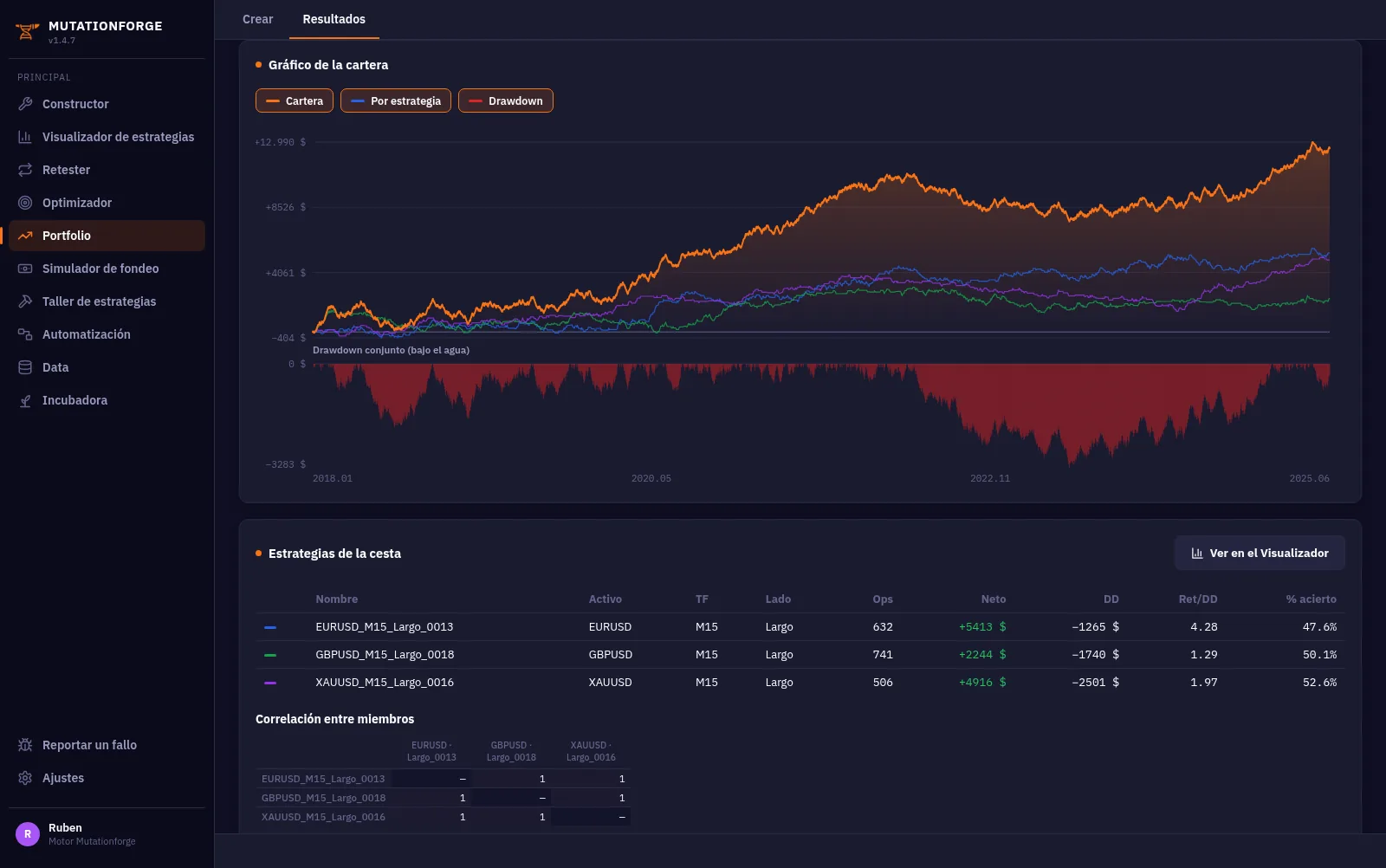Click chart icon inside Ver en el Visualizador
Screen dimensions: 1386x868
tap(1197, 554)
